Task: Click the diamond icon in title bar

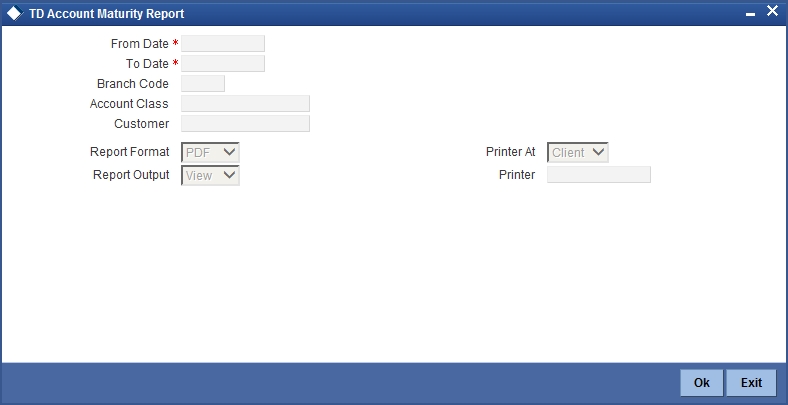Action: pyautogui.click(x=15, y=14)
